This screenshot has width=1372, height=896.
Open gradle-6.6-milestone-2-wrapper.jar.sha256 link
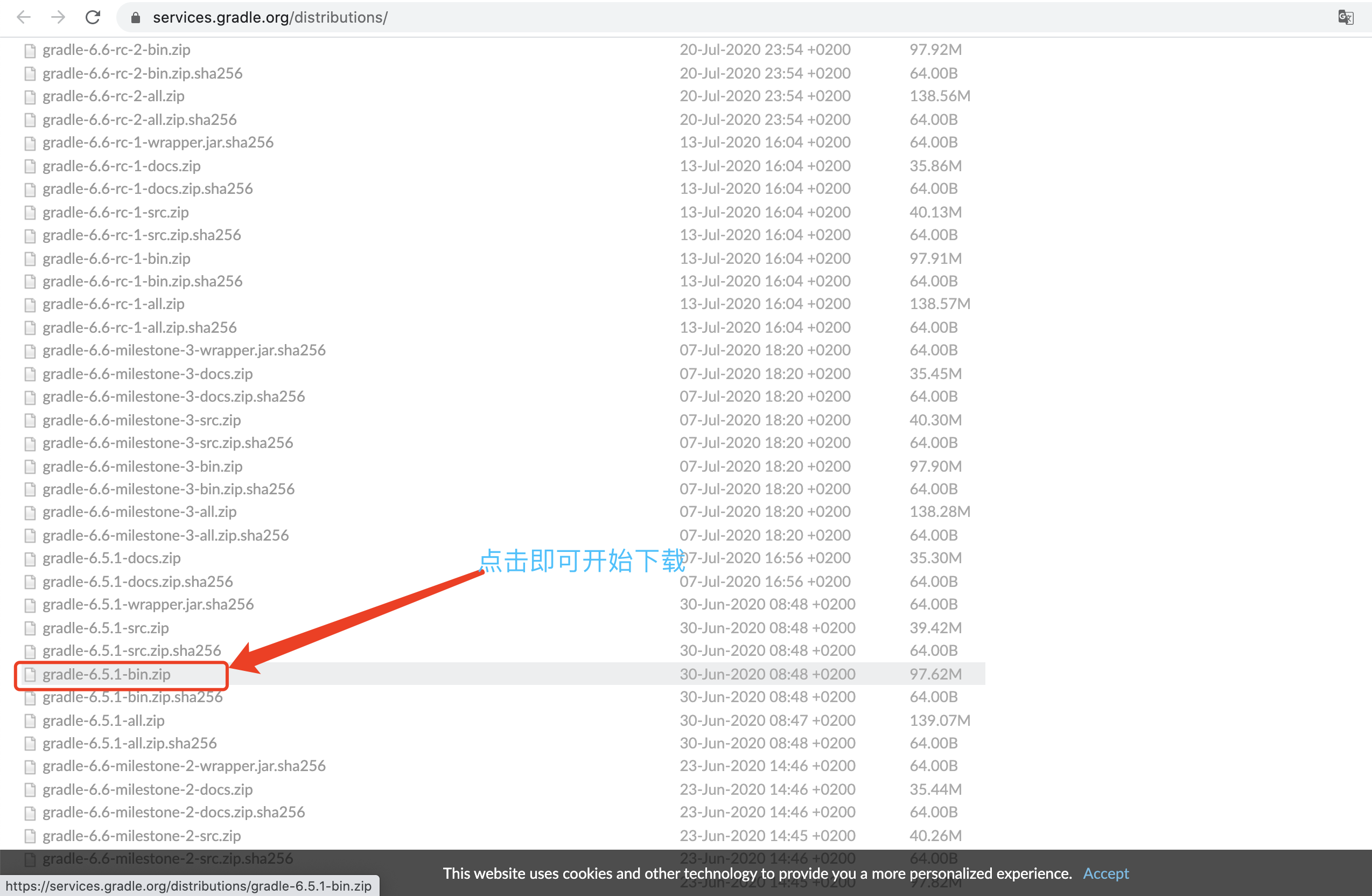coord(184,766)
